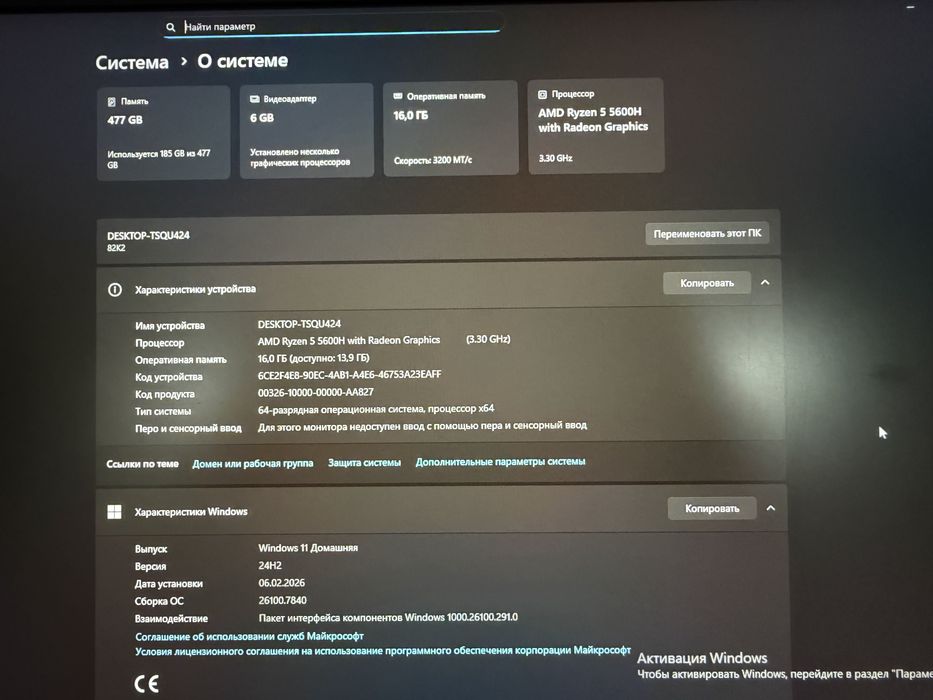Select version value '24H2'

pos(270,565)
